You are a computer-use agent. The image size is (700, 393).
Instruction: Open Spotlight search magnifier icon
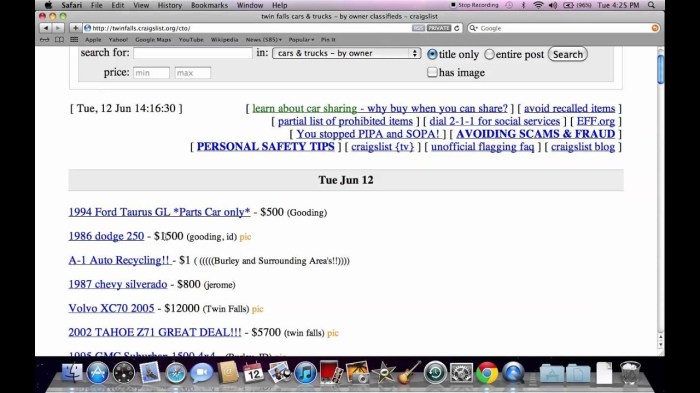click(651, 5)
